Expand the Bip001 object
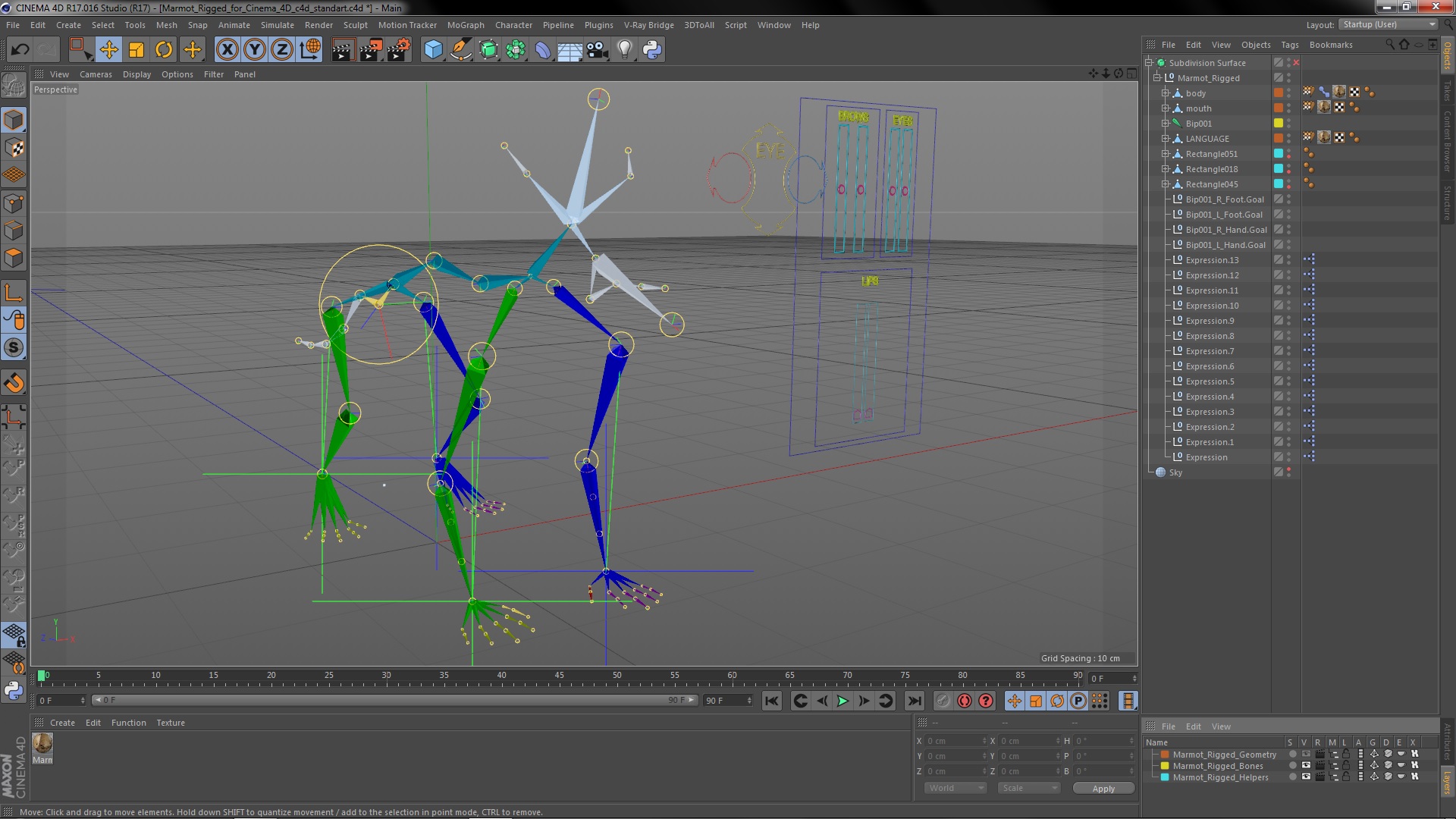Image resolution: width=1456 pixels, height=819 pixels. tap(1166, 124)
